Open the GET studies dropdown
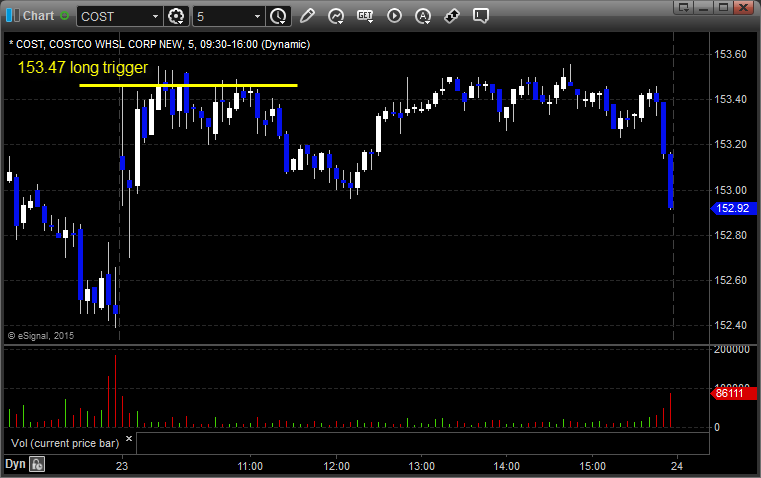 [365, 16]
